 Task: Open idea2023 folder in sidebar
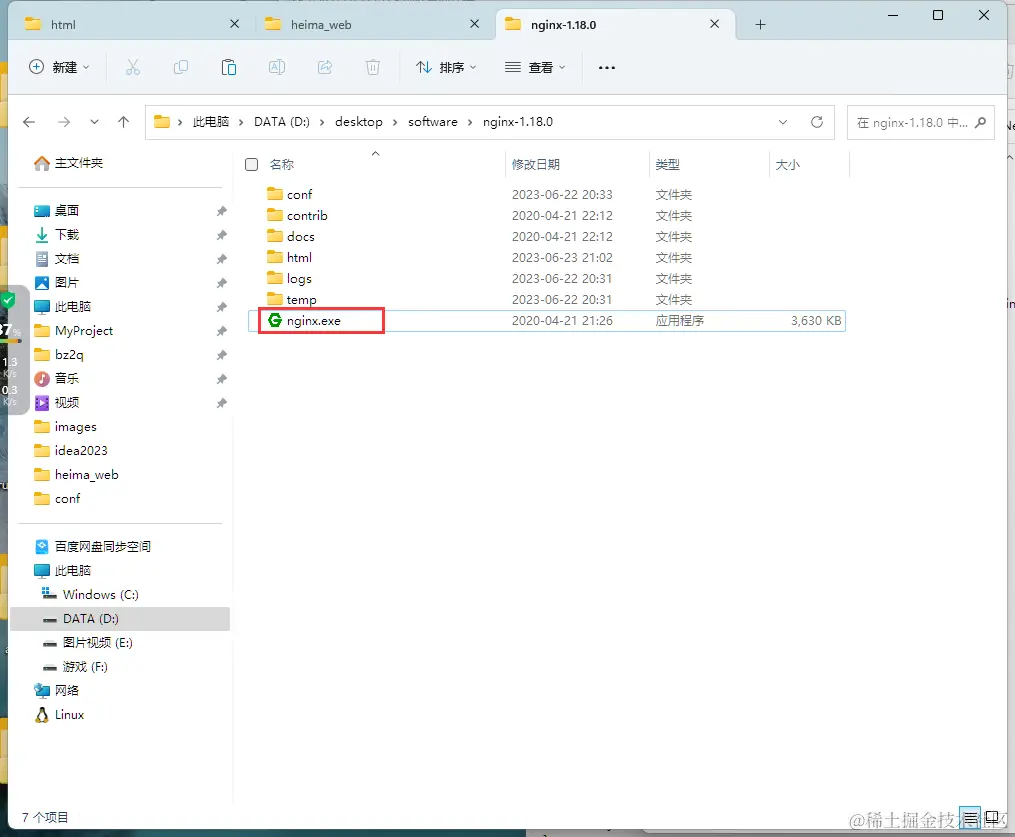pyautogui.click(x=71, y=451)
